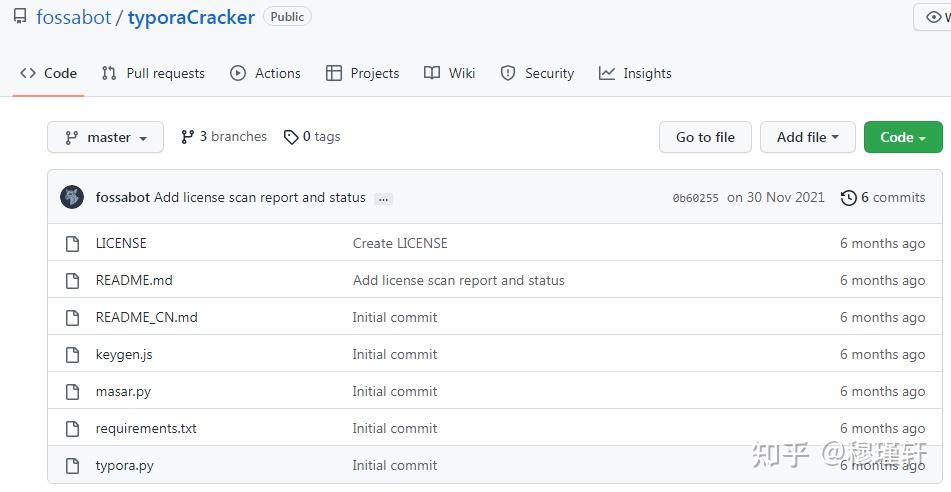Expand the green Code dropdown
Screen dimensions: 951x492
(902, 138)
